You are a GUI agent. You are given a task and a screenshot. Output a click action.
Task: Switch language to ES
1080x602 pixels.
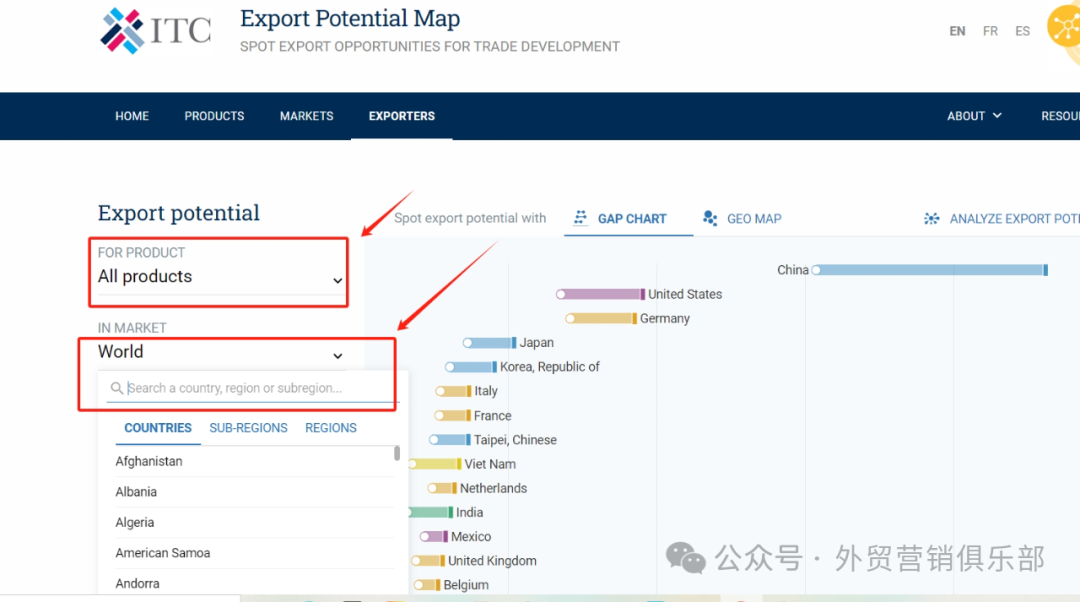coord(1022,31)
